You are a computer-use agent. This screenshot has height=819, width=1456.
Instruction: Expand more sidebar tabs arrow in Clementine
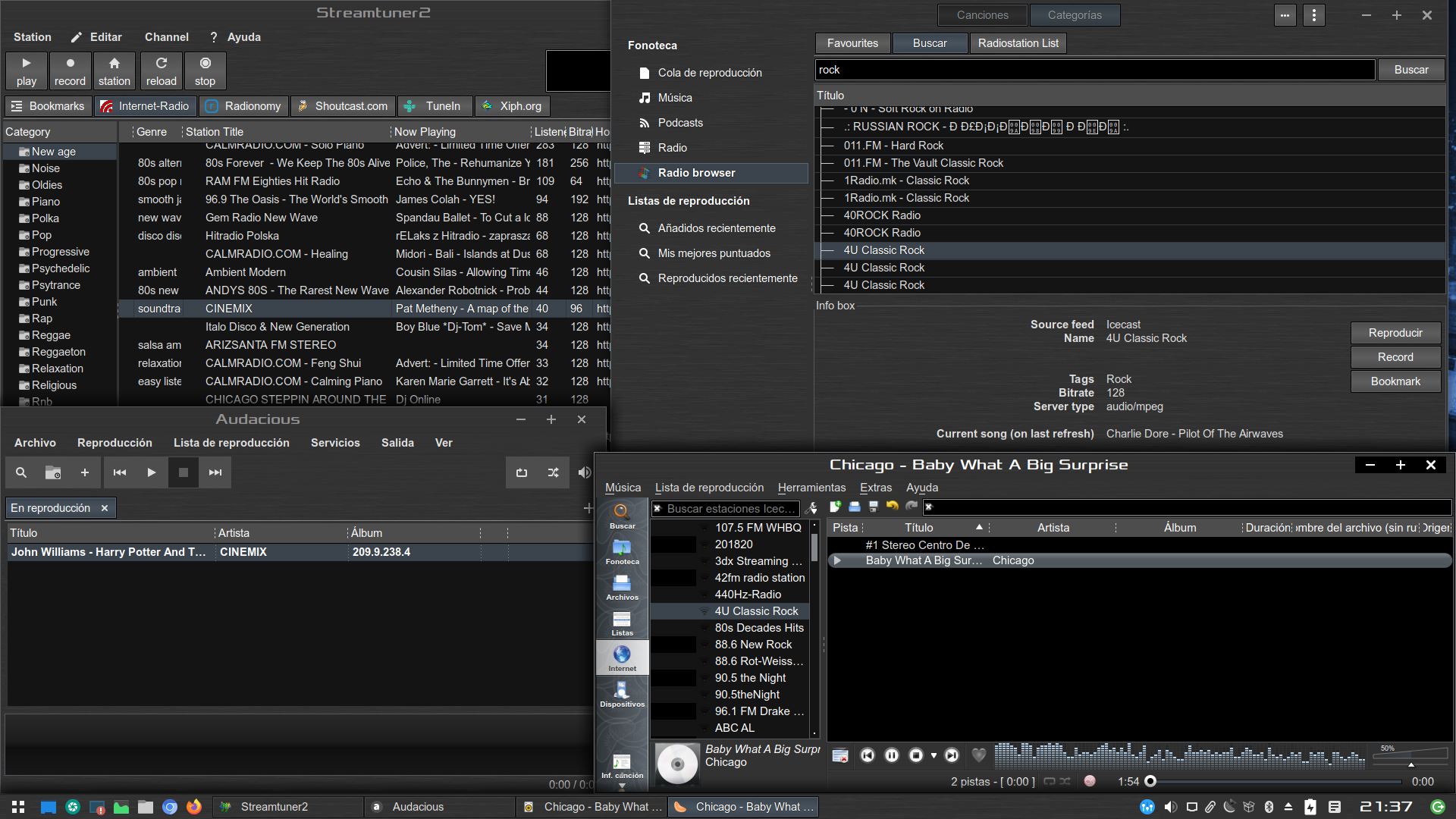622,787
